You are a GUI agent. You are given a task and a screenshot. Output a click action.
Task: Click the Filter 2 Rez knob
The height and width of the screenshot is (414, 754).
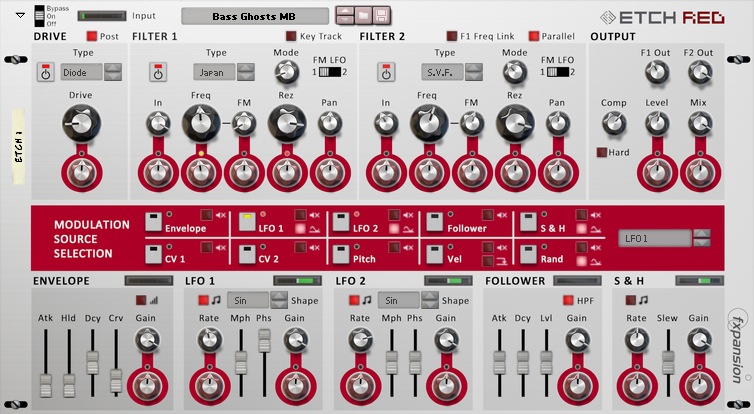tap(515, 123)
